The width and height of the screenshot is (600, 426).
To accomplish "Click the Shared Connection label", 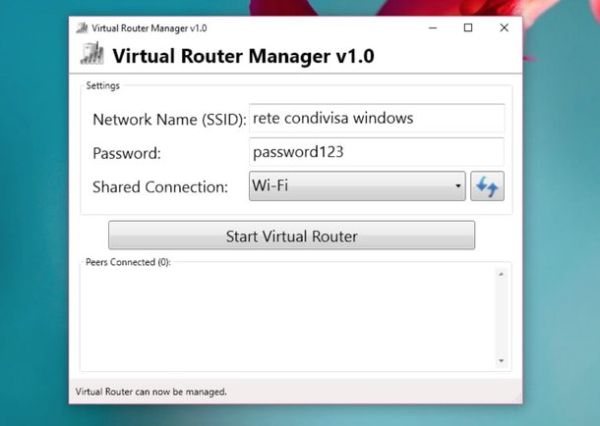I will 160,187.
